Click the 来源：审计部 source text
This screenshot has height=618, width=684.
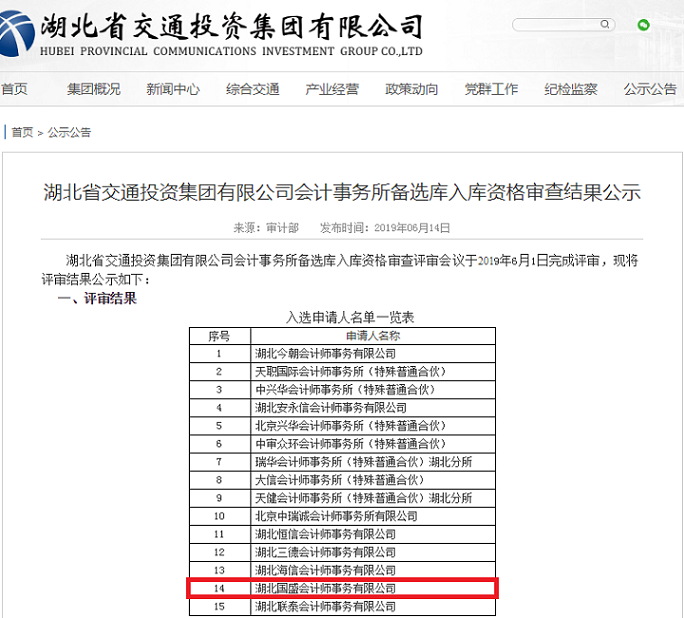pos(266,228)
